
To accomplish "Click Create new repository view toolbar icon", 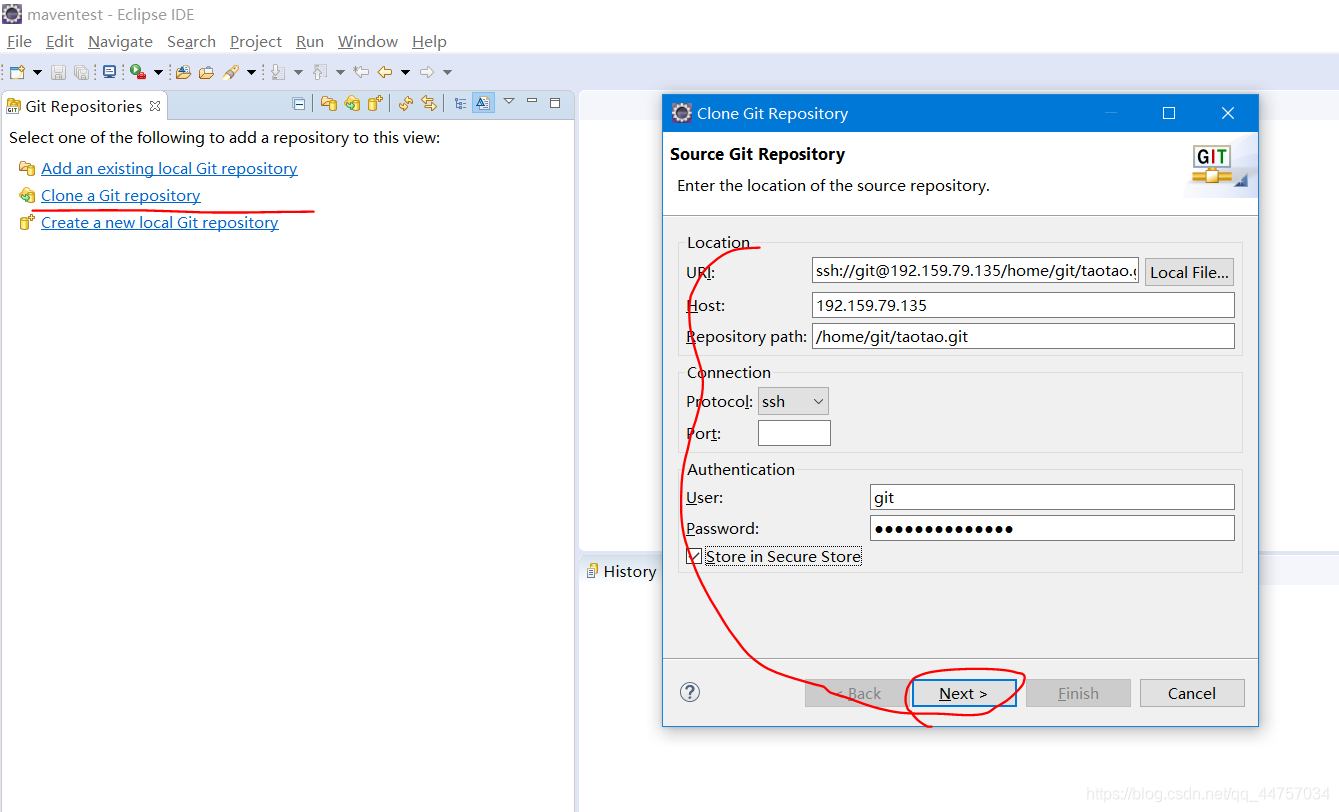I will point(375,102).
